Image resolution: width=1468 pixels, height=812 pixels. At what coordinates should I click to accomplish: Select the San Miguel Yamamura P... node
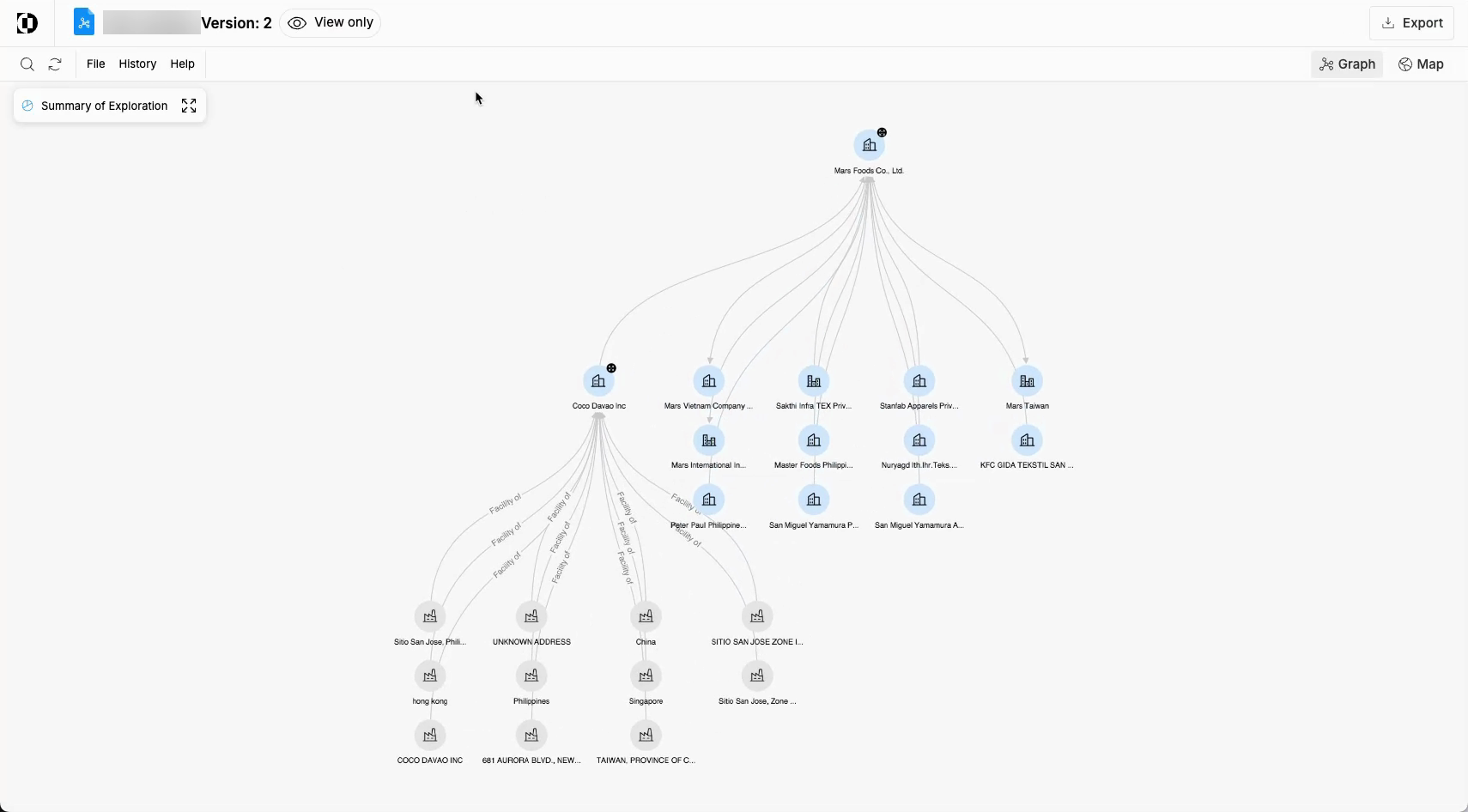click(x=814, y=500)
